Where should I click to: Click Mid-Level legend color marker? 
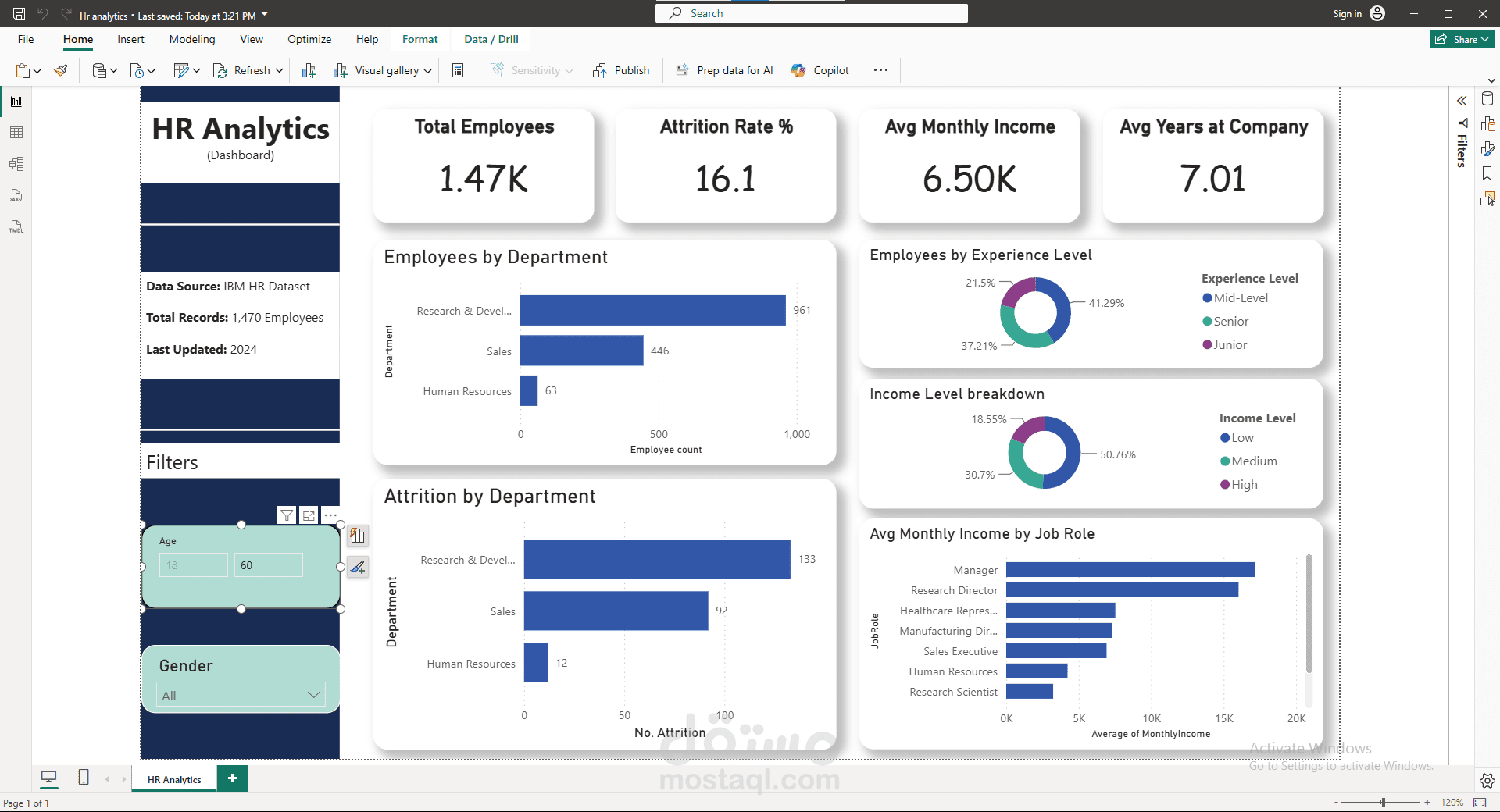coord(1207,298)
